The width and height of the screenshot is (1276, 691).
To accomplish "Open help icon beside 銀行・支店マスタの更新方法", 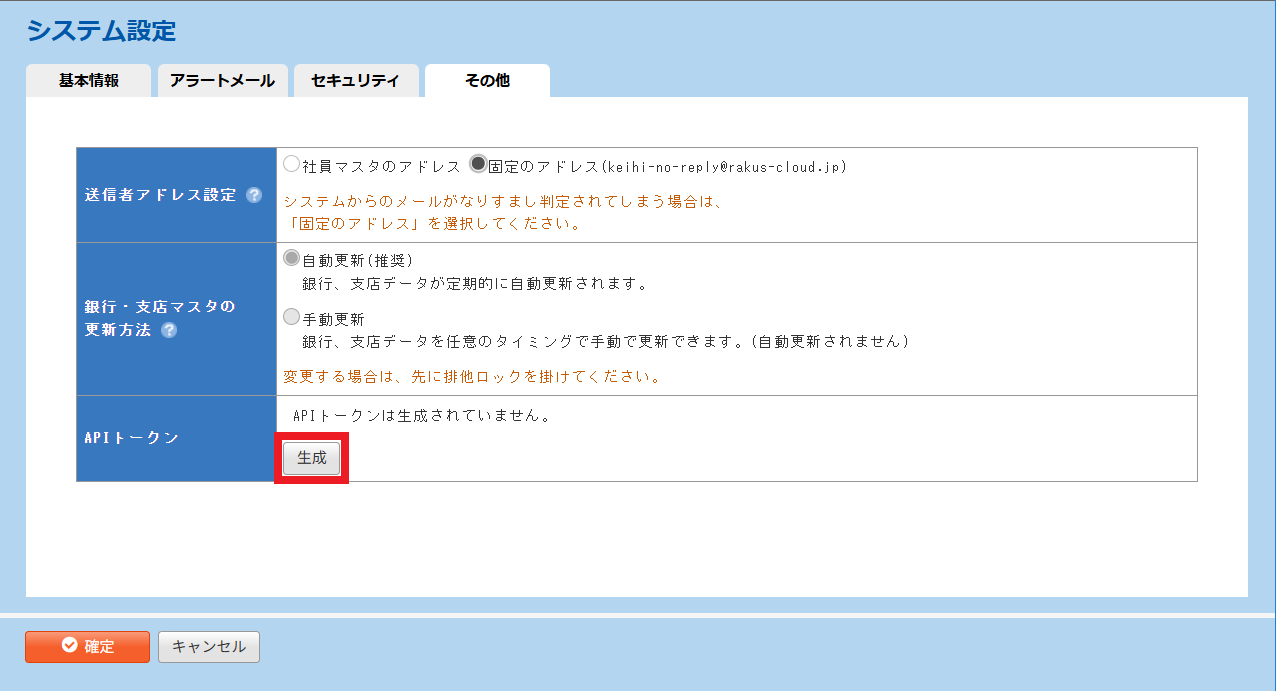I will tap(169, 330).
